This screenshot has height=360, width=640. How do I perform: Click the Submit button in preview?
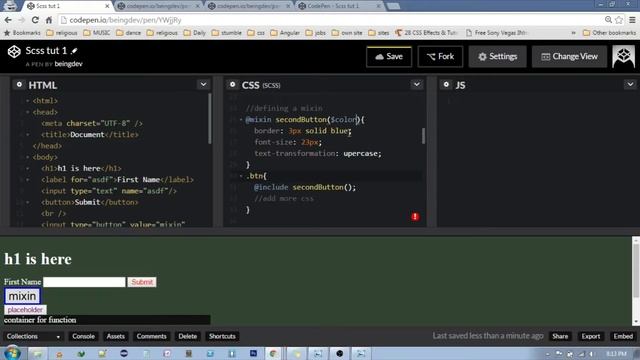pyautogui.click(x=142, y=282)
